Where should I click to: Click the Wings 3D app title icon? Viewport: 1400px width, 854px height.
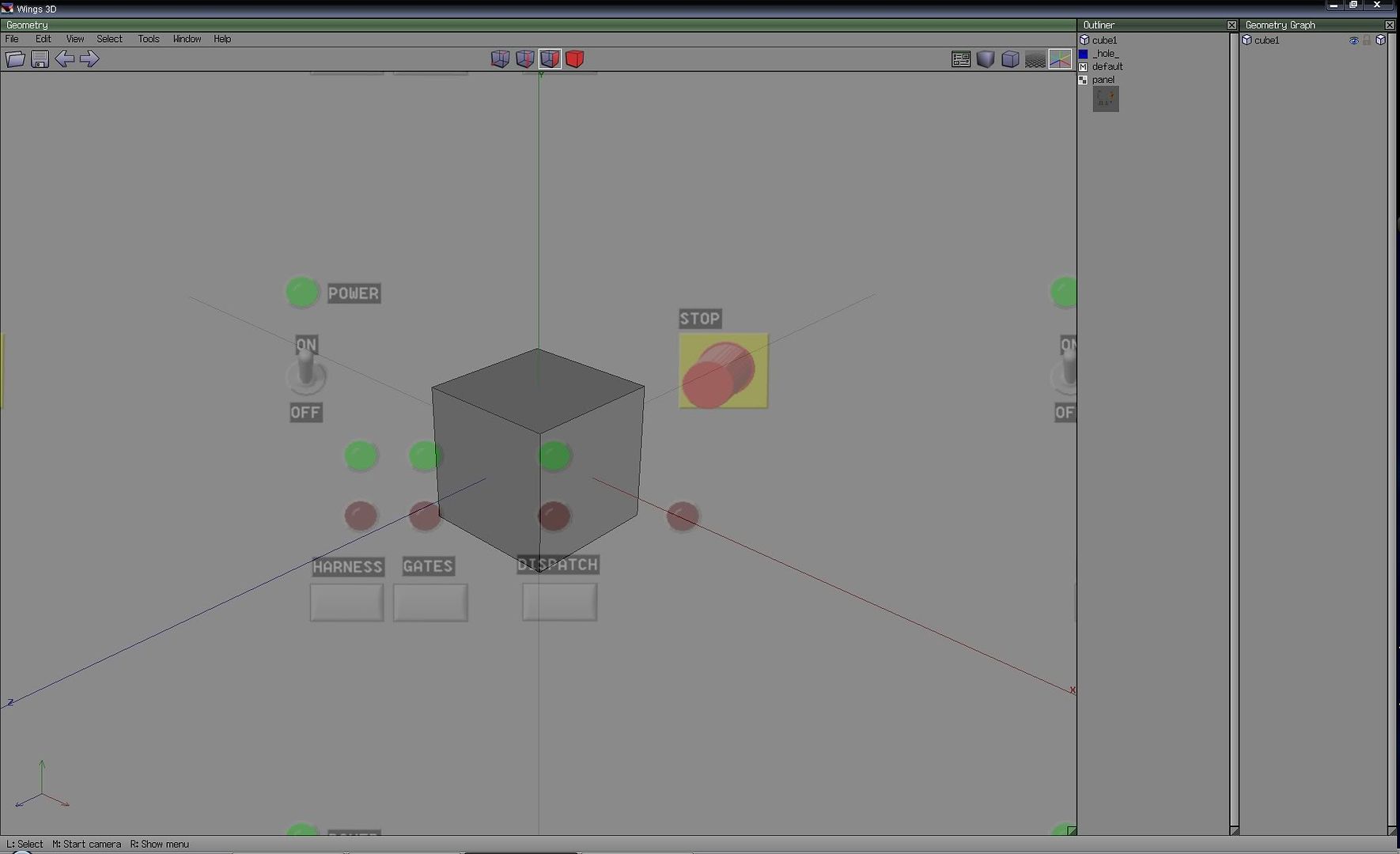pyautogui.click(x=7, y=8)
